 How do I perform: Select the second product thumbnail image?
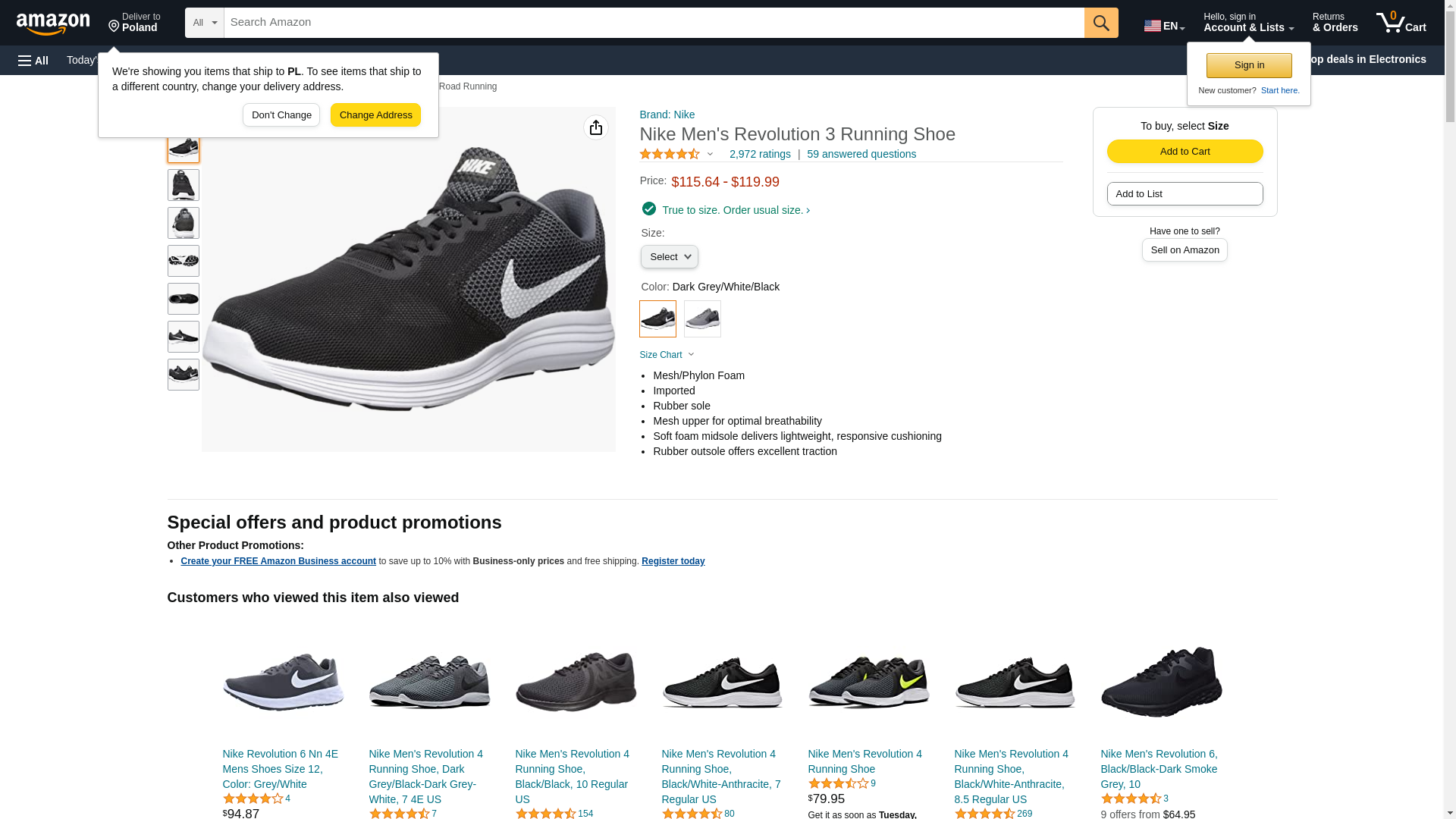click(183, 185)
